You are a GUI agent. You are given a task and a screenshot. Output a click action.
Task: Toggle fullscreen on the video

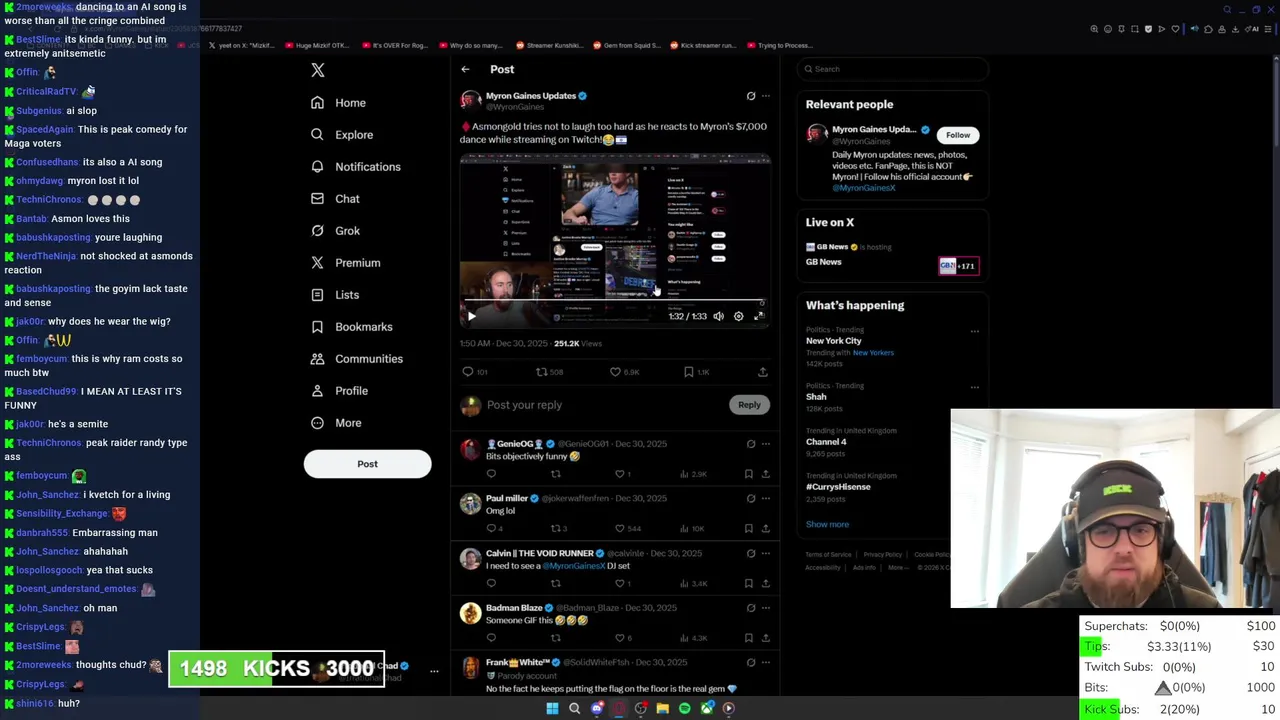click(x=759, y=316)
